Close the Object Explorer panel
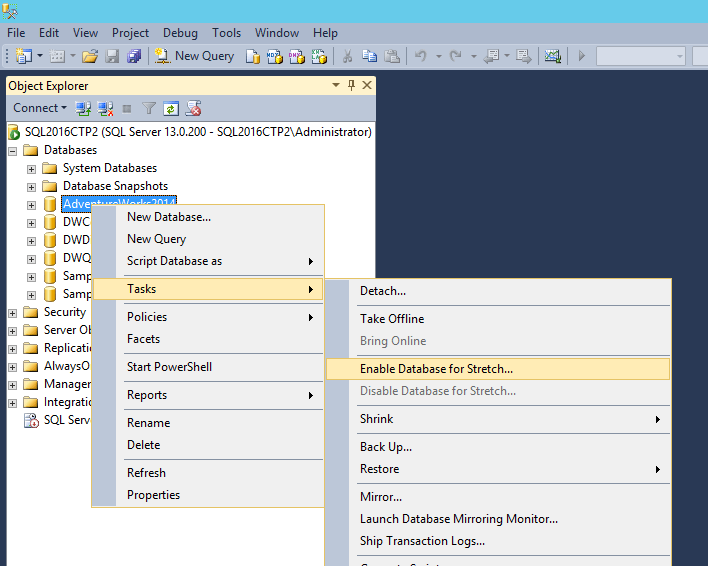Viewport: 708px width, 566px height. 367,86
